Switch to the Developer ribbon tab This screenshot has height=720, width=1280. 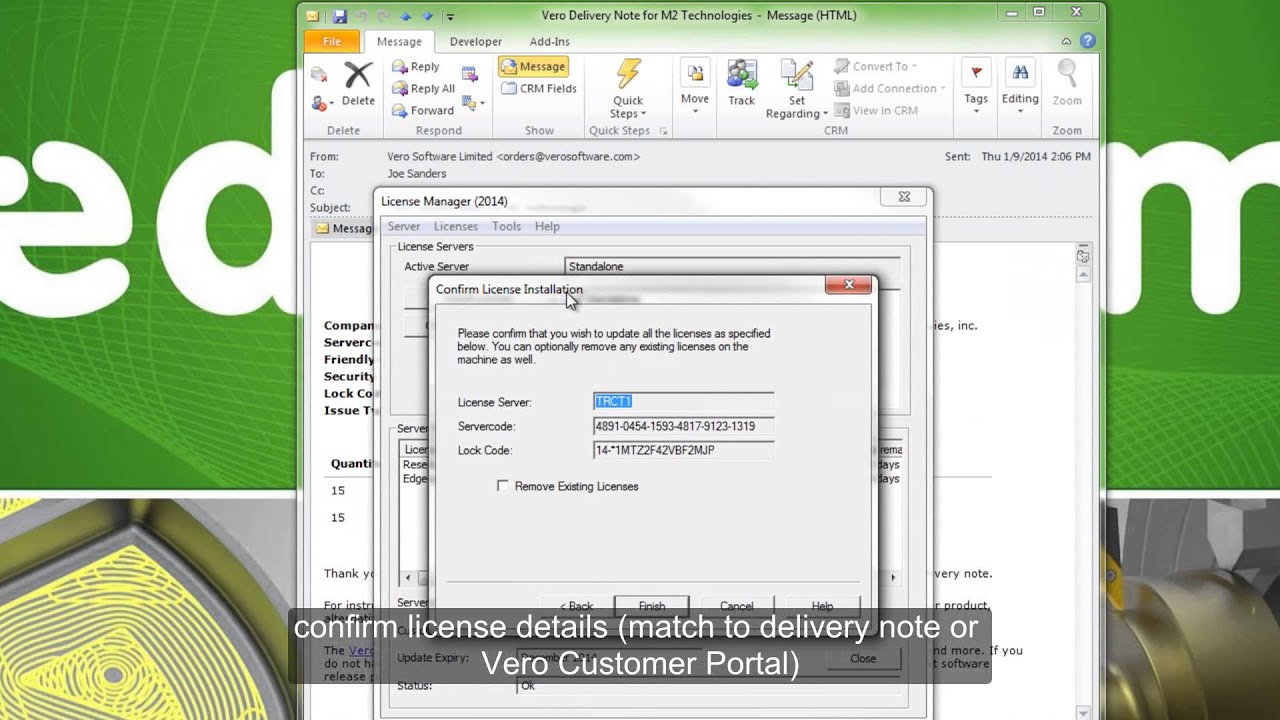click(x=476, y=41)
